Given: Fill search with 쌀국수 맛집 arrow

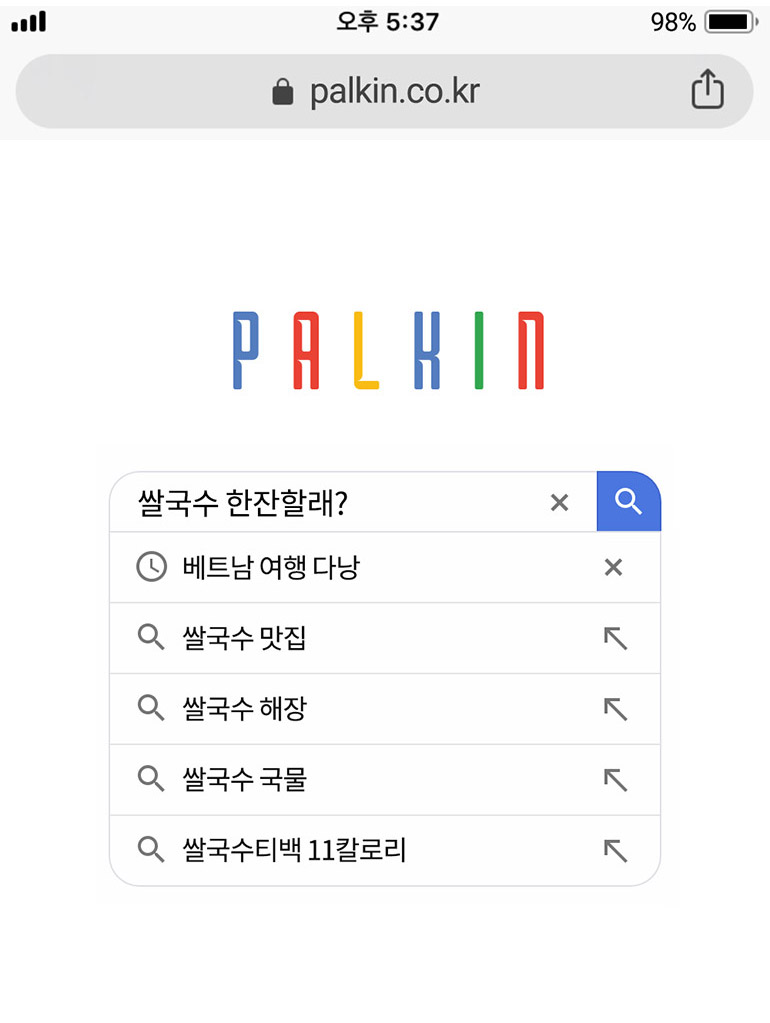Looking at the screenshot, I should click(x=615, y=638).
